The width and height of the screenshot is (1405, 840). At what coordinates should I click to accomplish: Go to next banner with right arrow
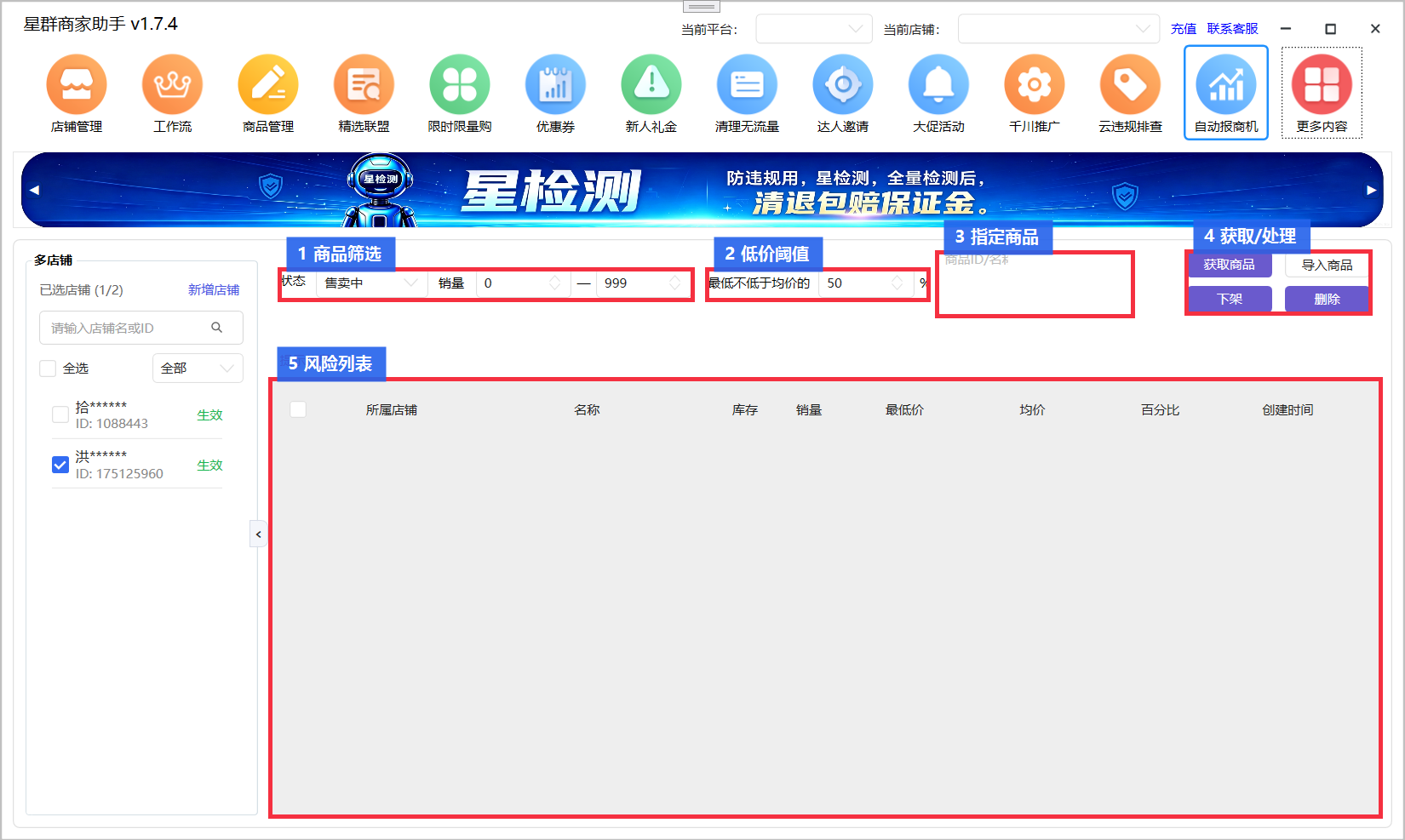[1371, 190]
